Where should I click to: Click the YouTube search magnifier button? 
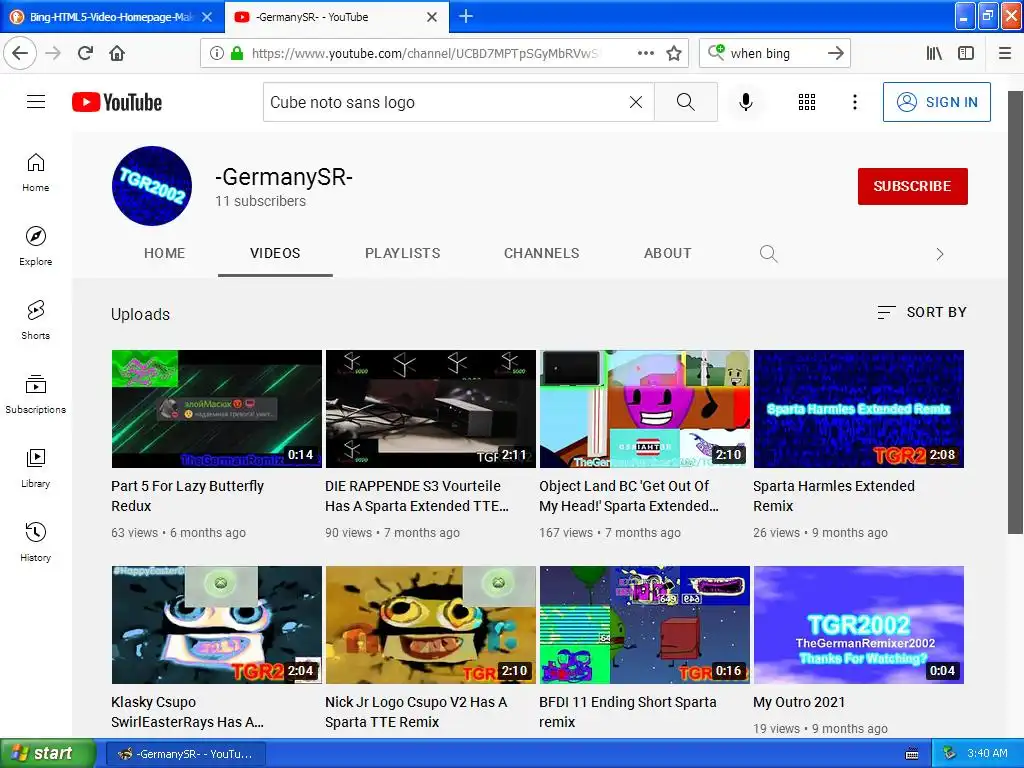(686, 102)
